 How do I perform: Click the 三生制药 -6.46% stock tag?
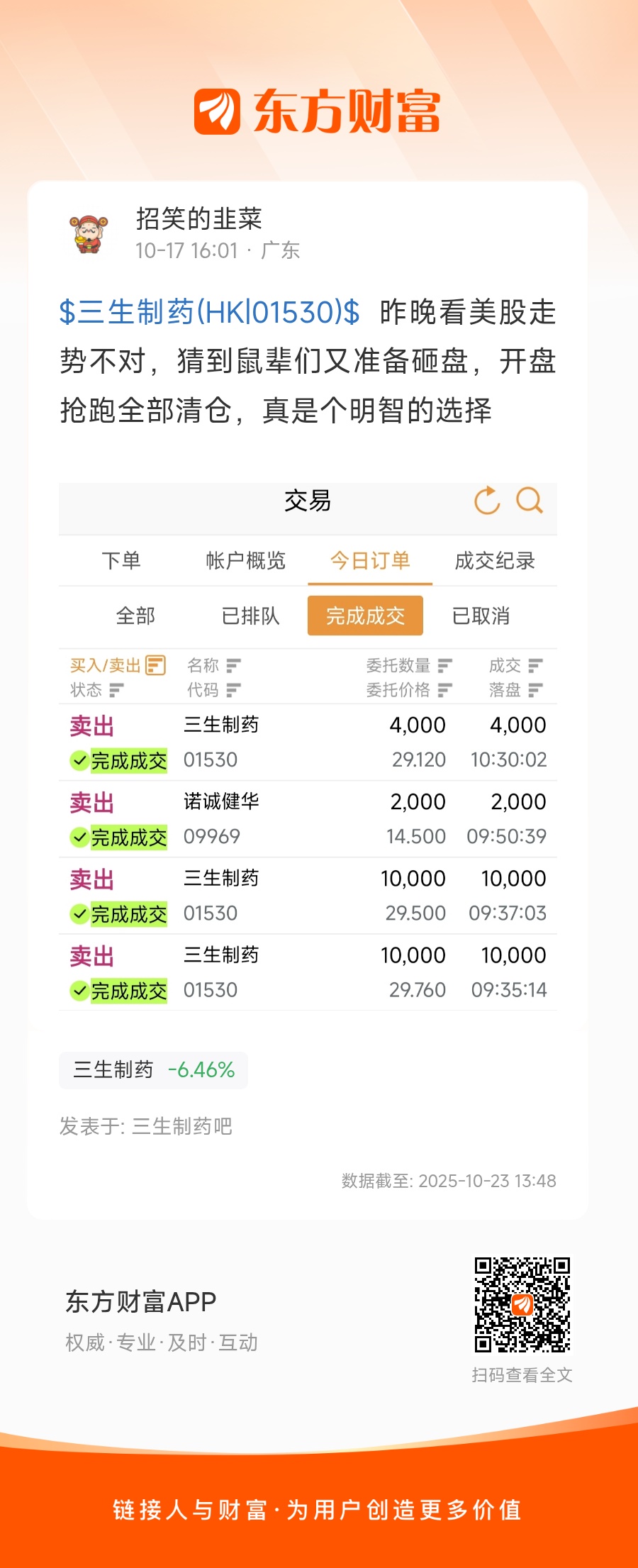(154, 1069)
